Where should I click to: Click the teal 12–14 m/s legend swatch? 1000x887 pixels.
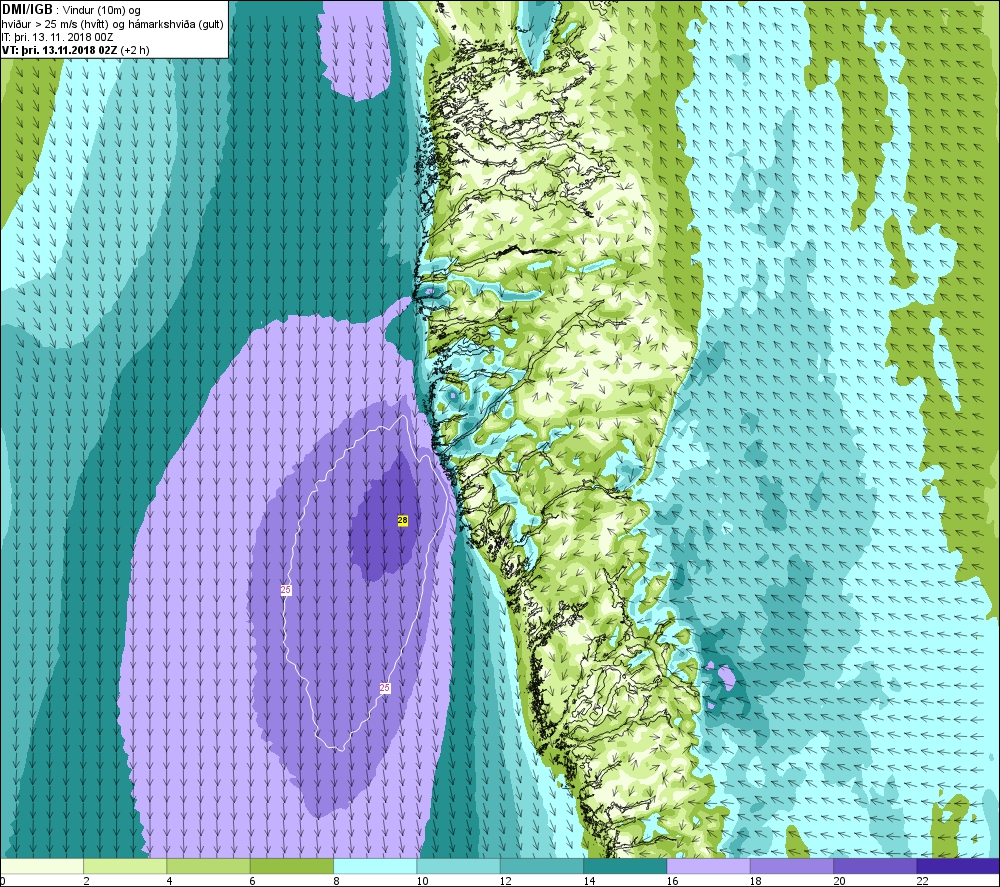point(541,866)
